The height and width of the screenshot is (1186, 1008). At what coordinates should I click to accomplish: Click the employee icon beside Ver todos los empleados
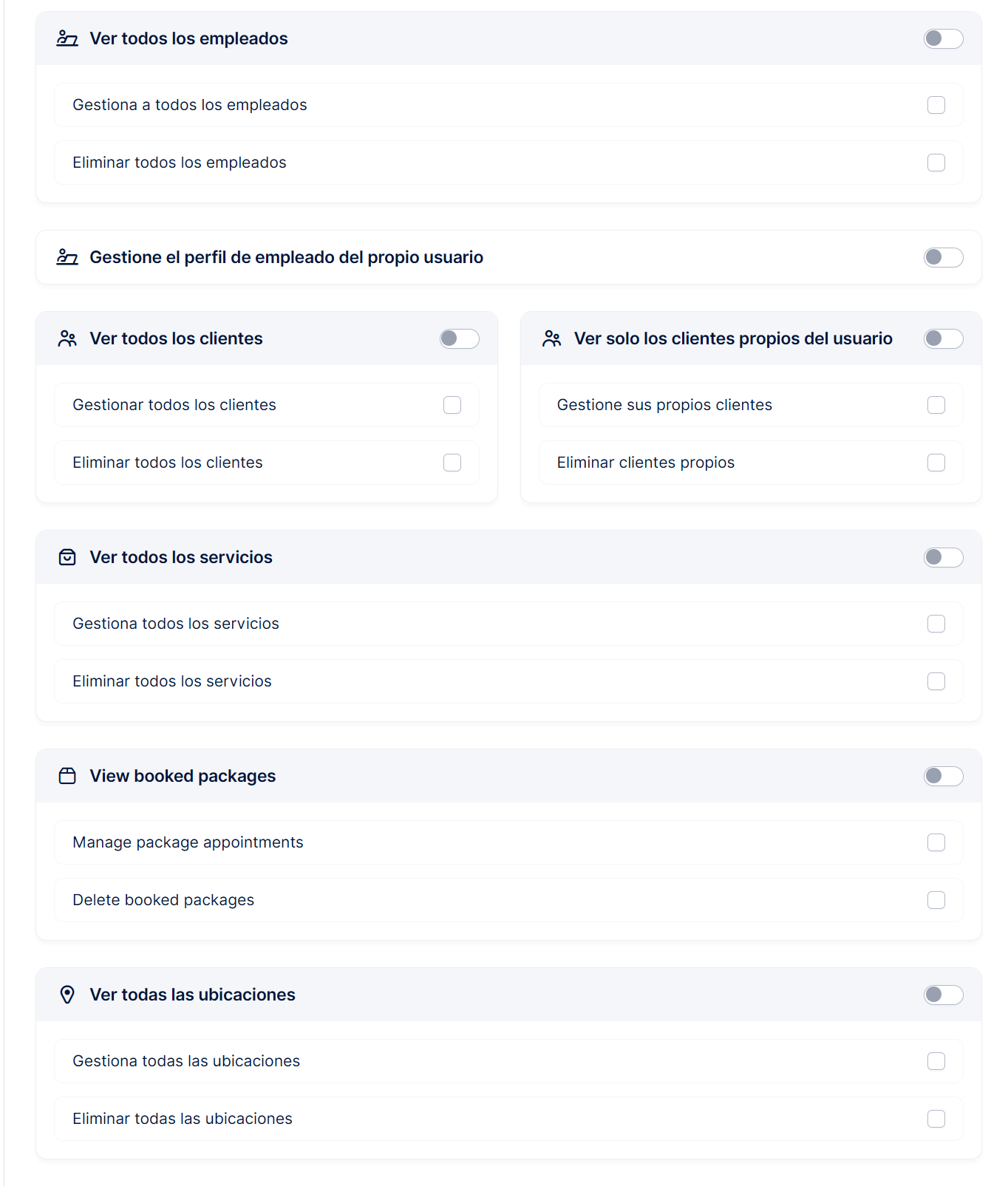(67, 38)
